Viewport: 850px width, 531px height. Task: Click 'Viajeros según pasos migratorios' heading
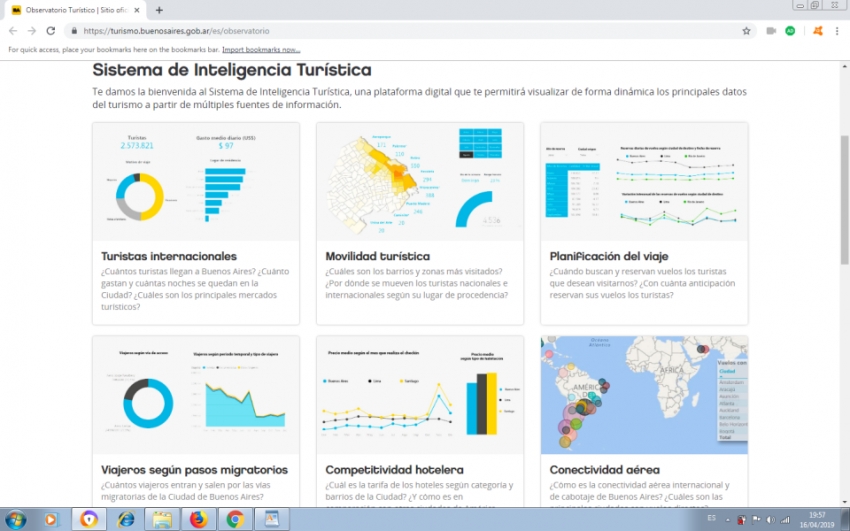pyautogui.click(x=194, y=470)
